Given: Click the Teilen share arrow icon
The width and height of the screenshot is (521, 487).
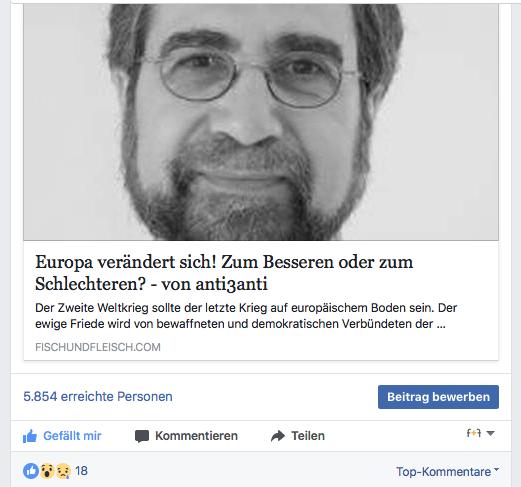Looking at the screenshot, I should 278,436.
